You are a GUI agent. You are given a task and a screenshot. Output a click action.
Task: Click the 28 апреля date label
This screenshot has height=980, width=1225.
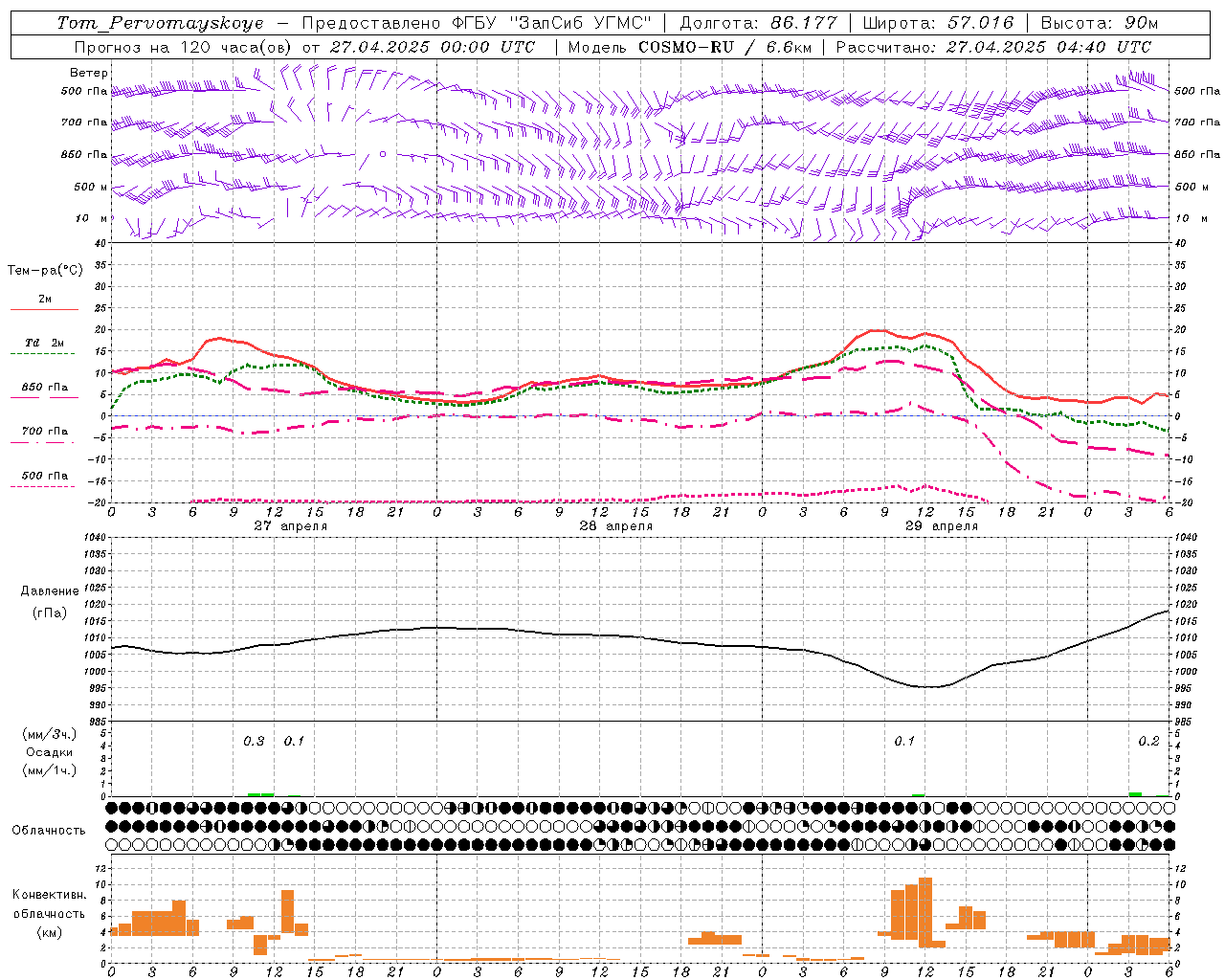(615, 526)
